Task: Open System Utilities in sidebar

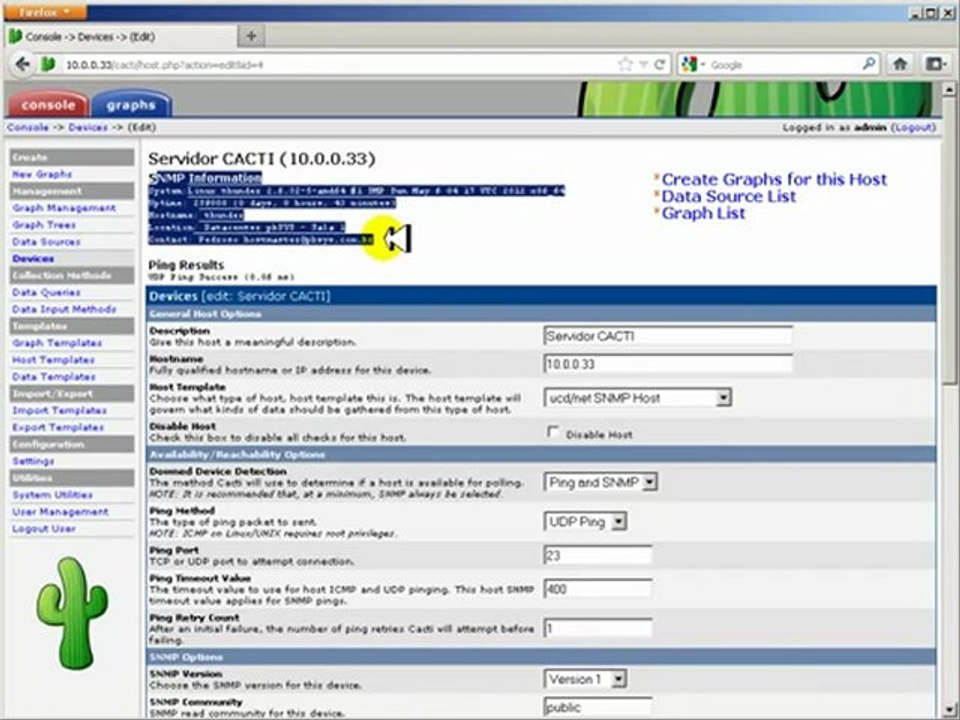Action: coord(53,495)
